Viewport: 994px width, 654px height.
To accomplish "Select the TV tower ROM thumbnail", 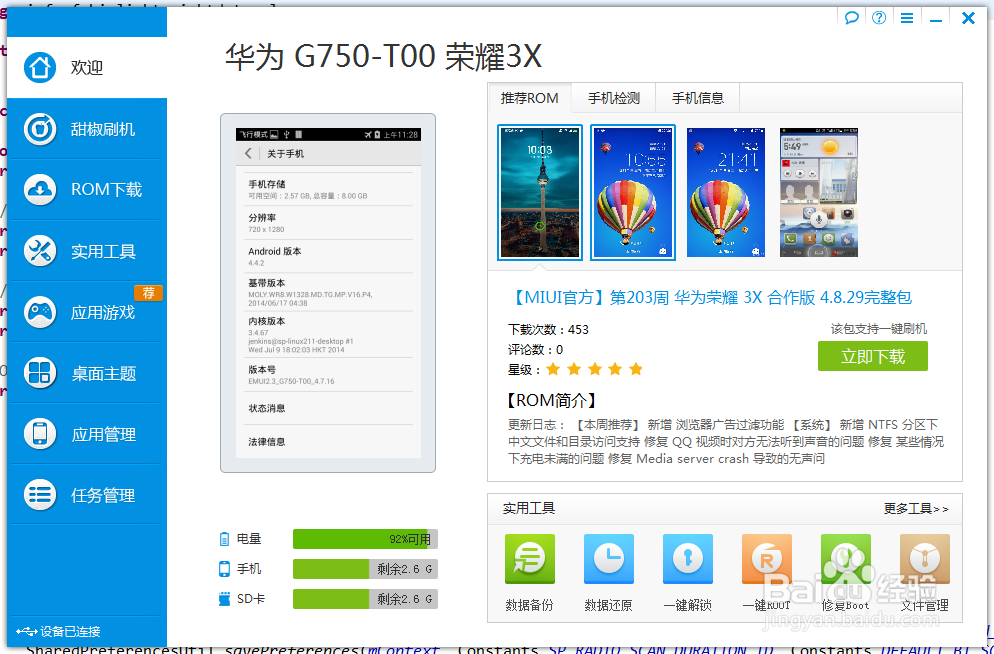I will click(x=539, y=193).
